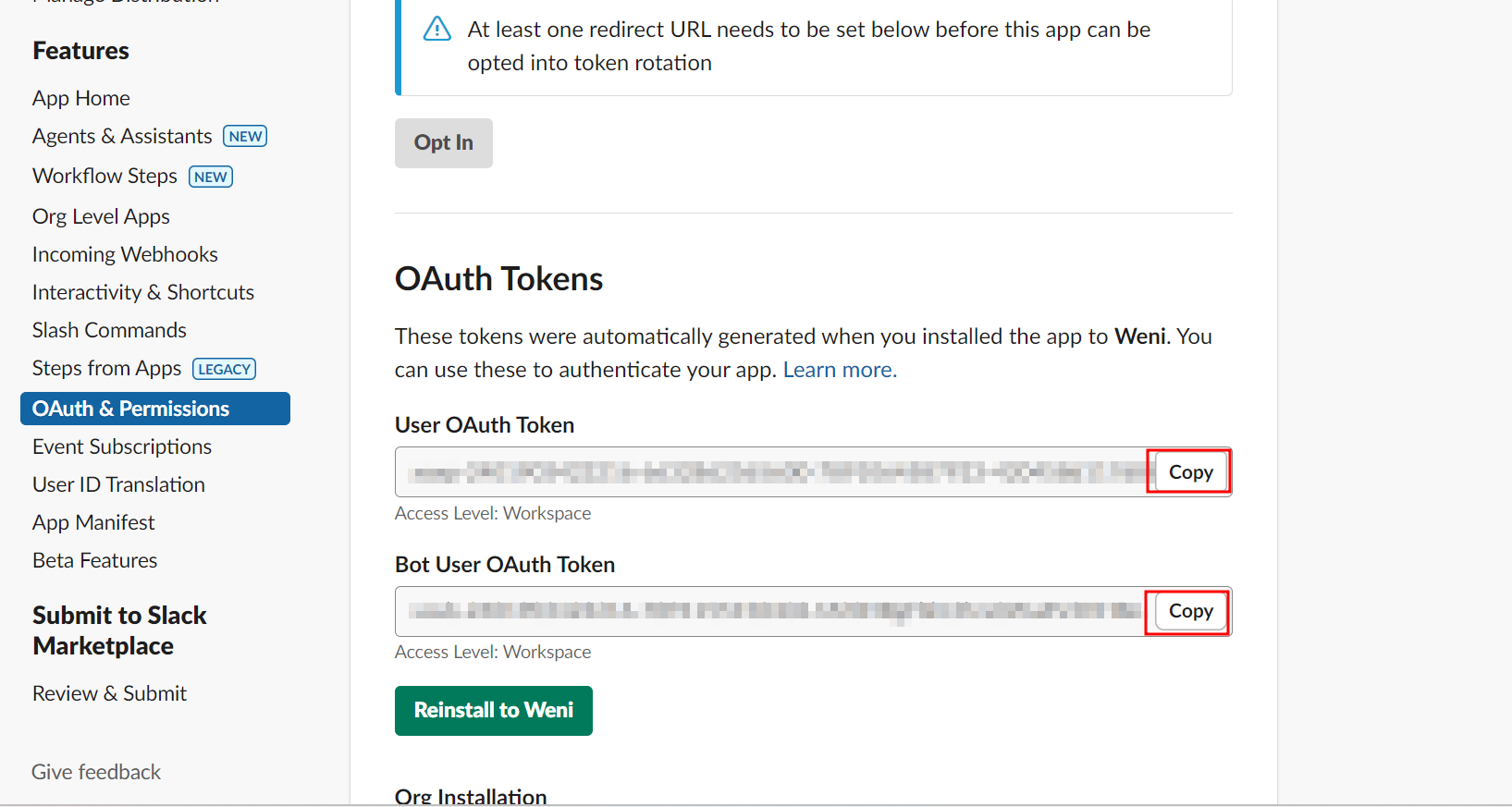Open the App Manifest page

click(92, 521)
